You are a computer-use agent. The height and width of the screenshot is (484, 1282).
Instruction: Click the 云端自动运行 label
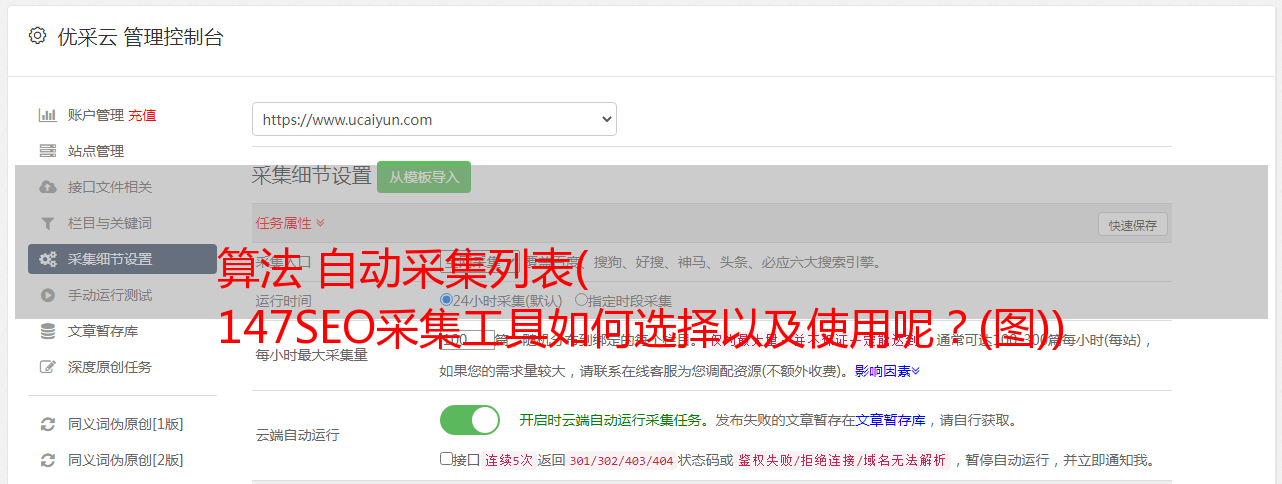pyautogui.click(x=297, y=435)
